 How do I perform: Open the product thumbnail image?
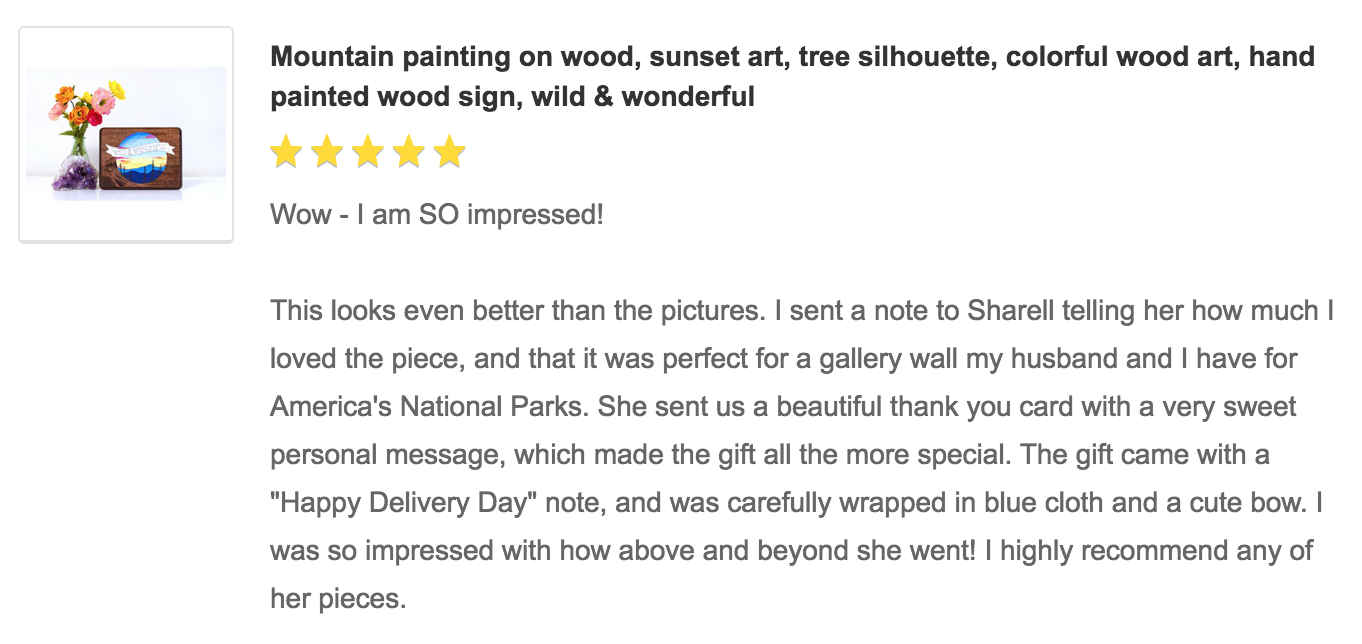pos(126,134)
